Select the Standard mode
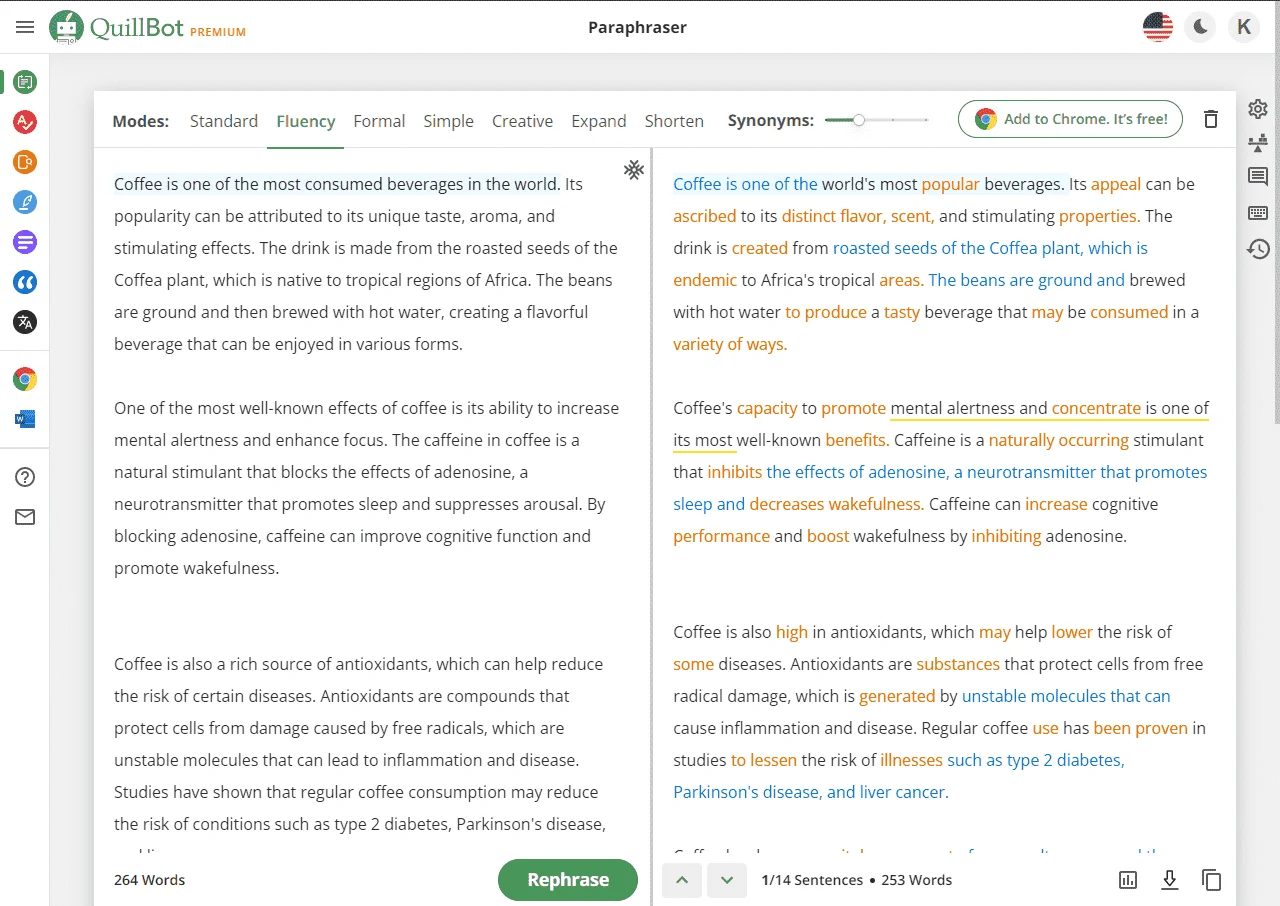The height and width of the screenshot is (906, 1280). click(224, 121)
